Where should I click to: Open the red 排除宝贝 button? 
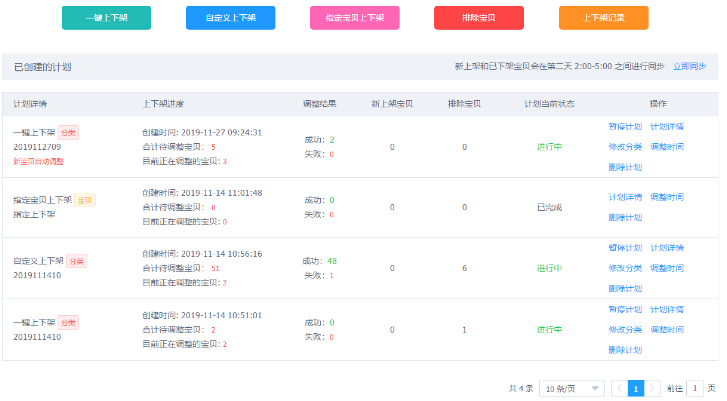click(478, 18)
